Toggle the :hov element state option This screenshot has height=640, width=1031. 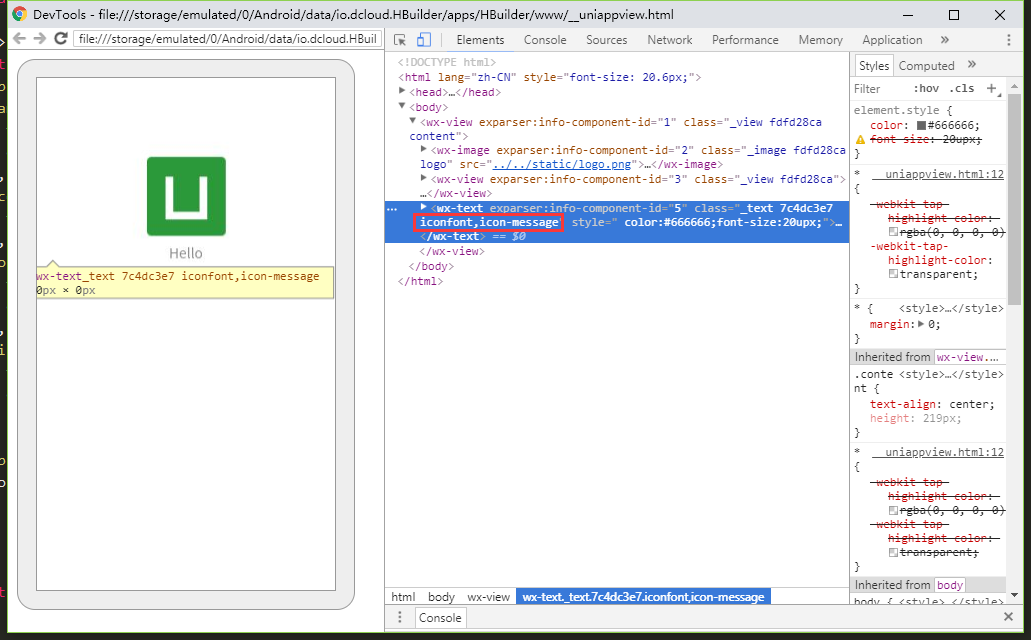(926, 88)
